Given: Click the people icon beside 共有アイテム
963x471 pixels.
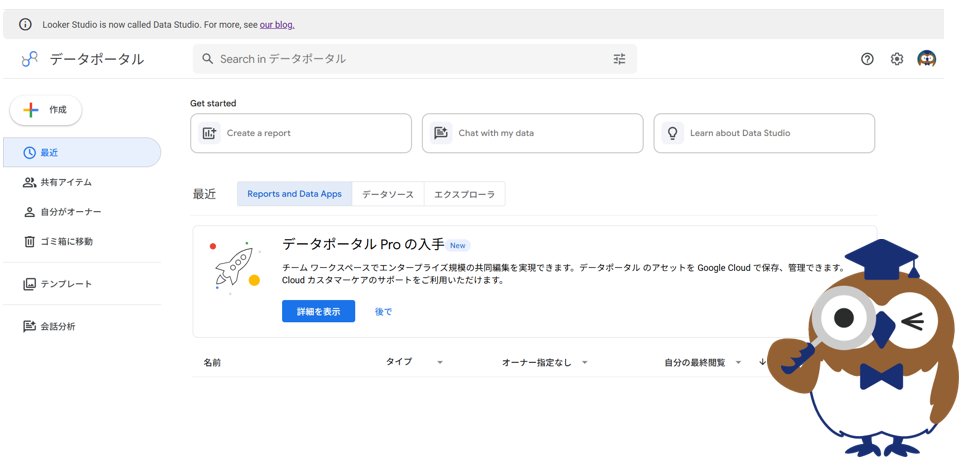Looking at the screenshot, I should (29, 182).
